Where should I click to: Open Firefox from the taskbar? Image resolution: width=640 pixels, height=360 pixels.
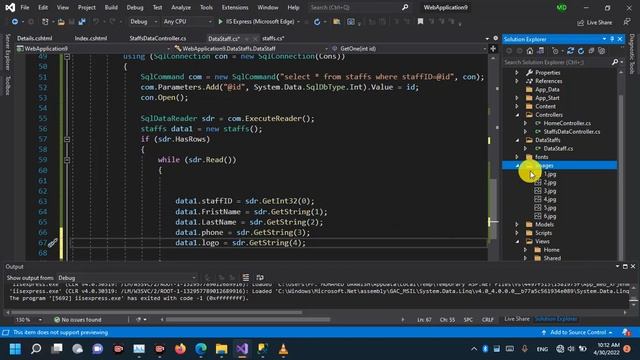(180, 349)
